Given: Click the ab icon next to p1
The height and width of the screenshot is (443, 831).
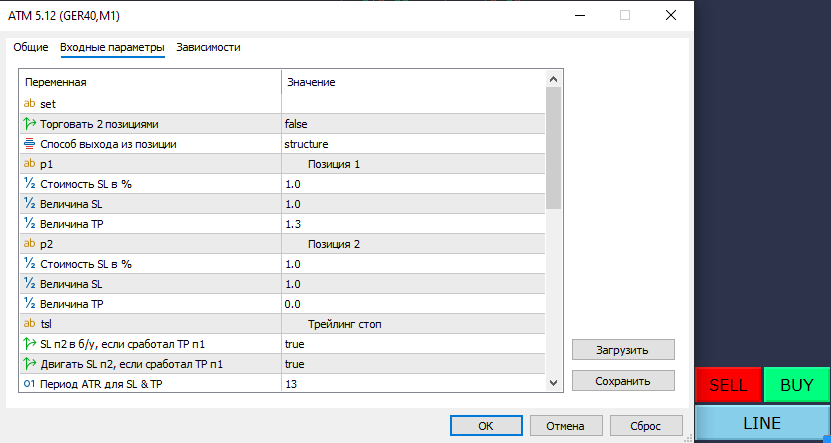Looking at the screenshot, I should [x=29, y=164].
